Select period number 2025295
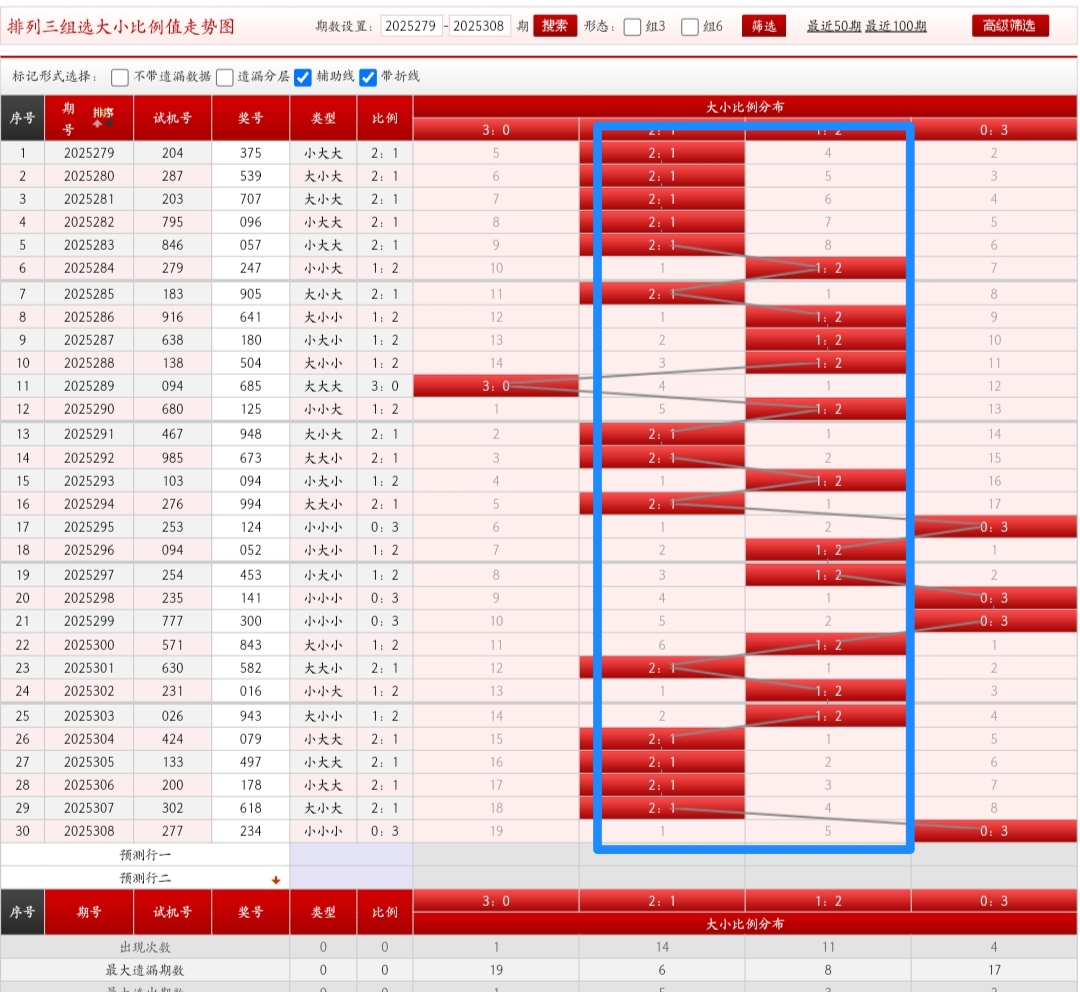Viewport: 1080px width, 992px height. coord(89,527)
